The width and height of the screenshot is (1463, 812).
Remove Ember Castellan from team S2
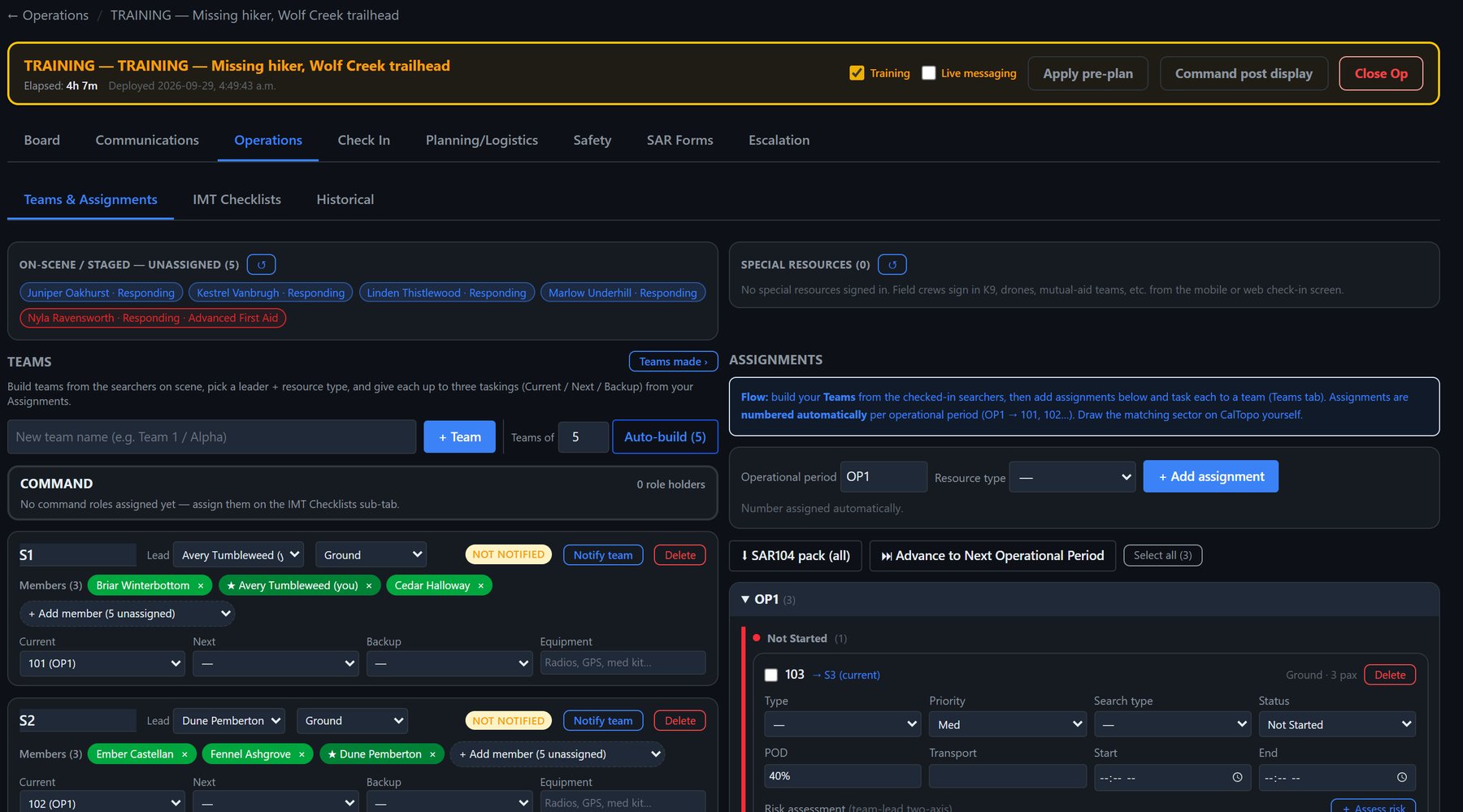pos(185,754)
